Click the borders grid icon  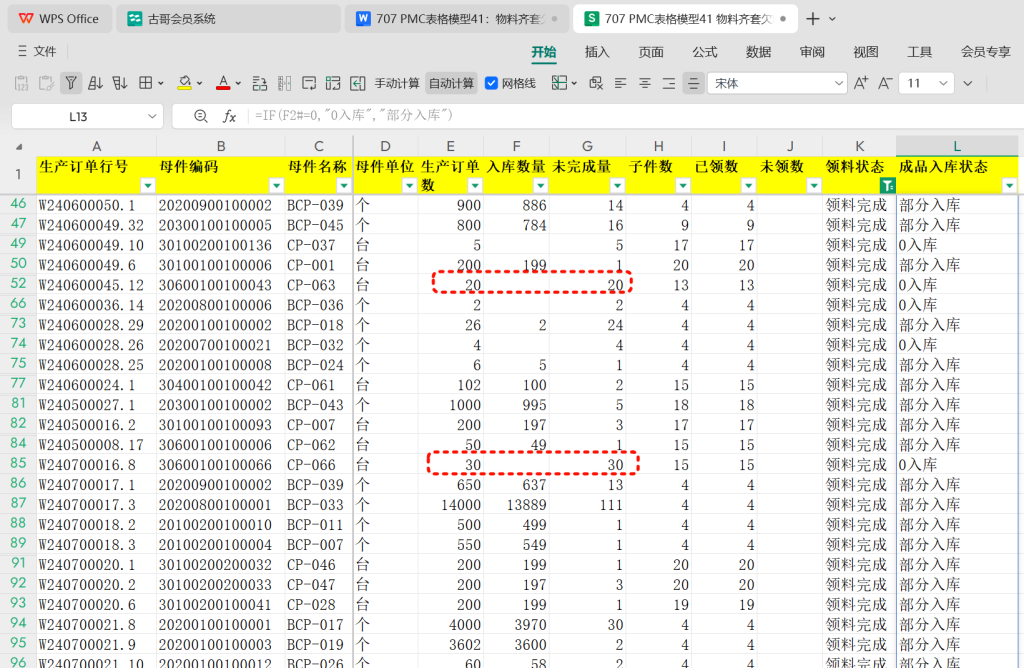pos(146,83)
